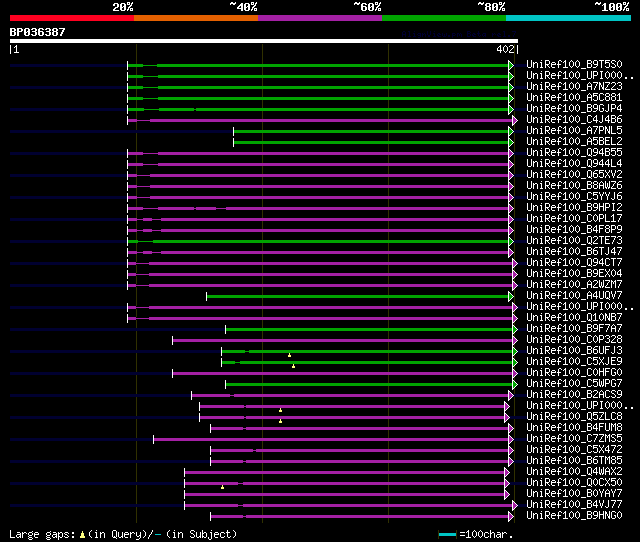Select the UniRef100_C0P328 label
This screenshot has height=542, width=640.
pos(574,340)
